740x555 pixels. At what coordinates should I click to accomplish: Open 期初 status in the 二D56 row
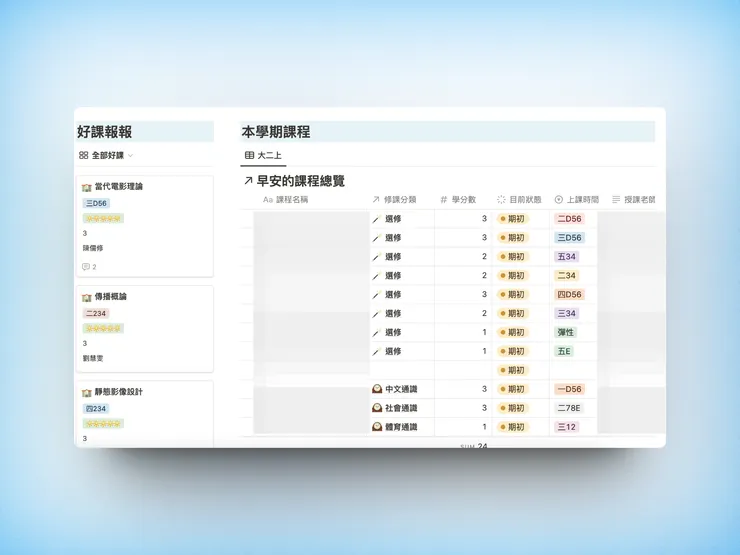tap(513, 219)
